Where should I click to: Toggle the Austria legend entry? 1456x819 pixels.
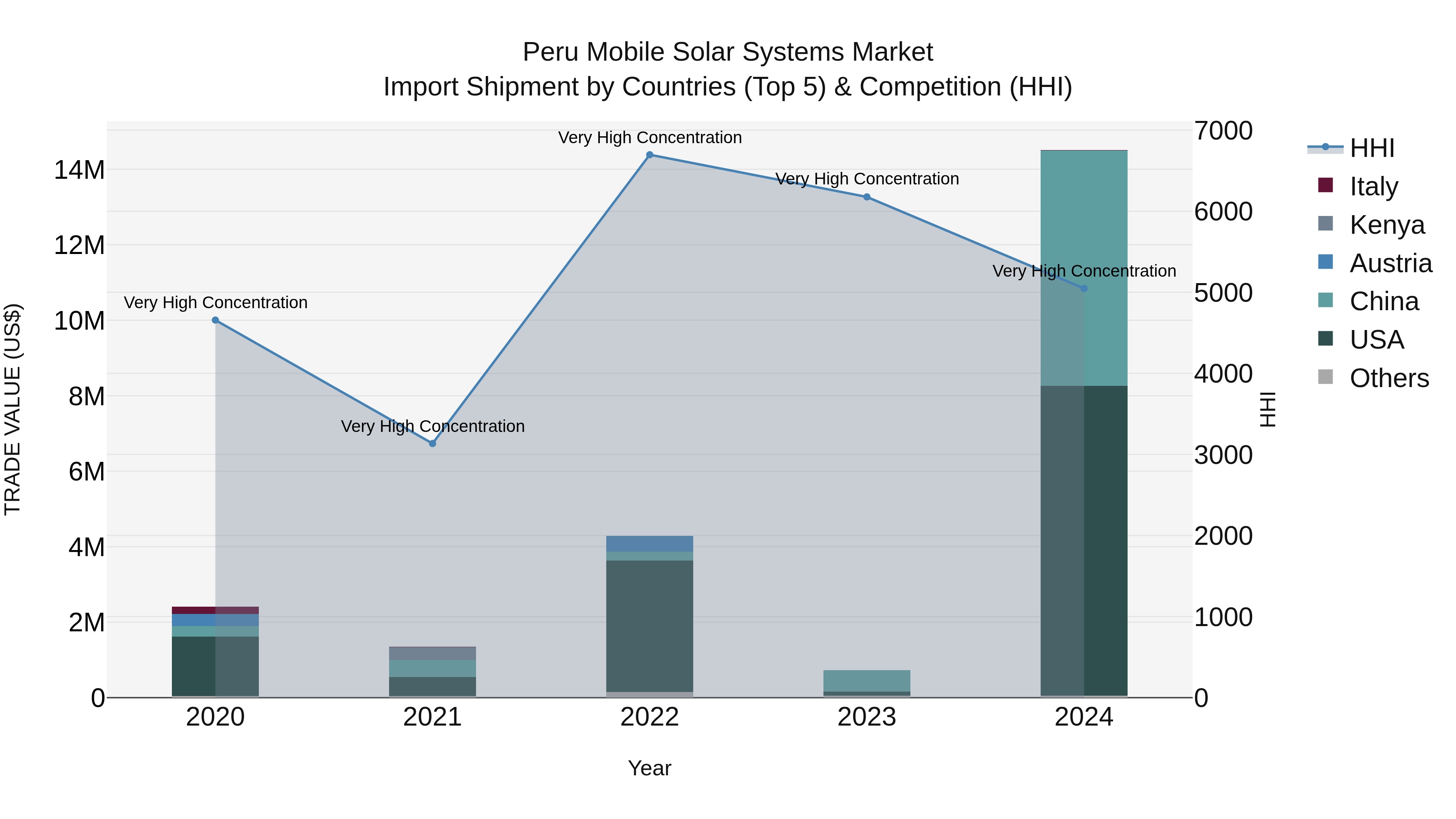click(1375, 263)
